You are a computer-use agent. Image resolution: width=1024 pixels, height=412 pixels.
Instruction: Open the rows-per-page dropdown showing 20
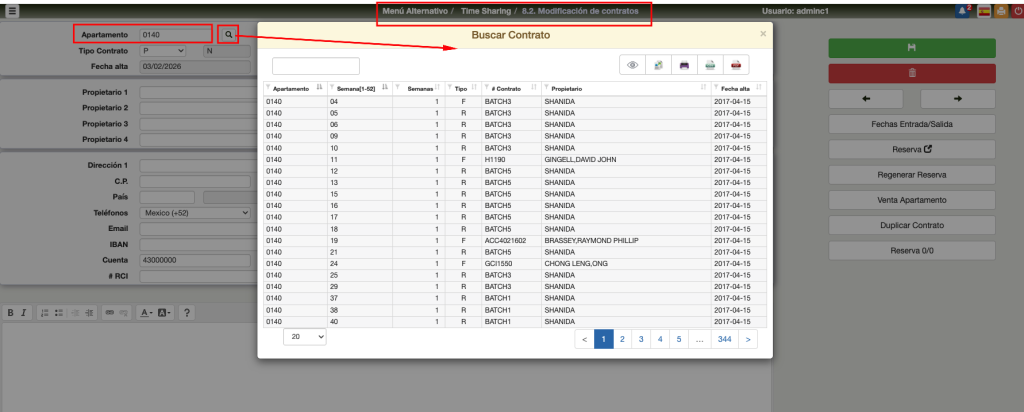point(305,338)
